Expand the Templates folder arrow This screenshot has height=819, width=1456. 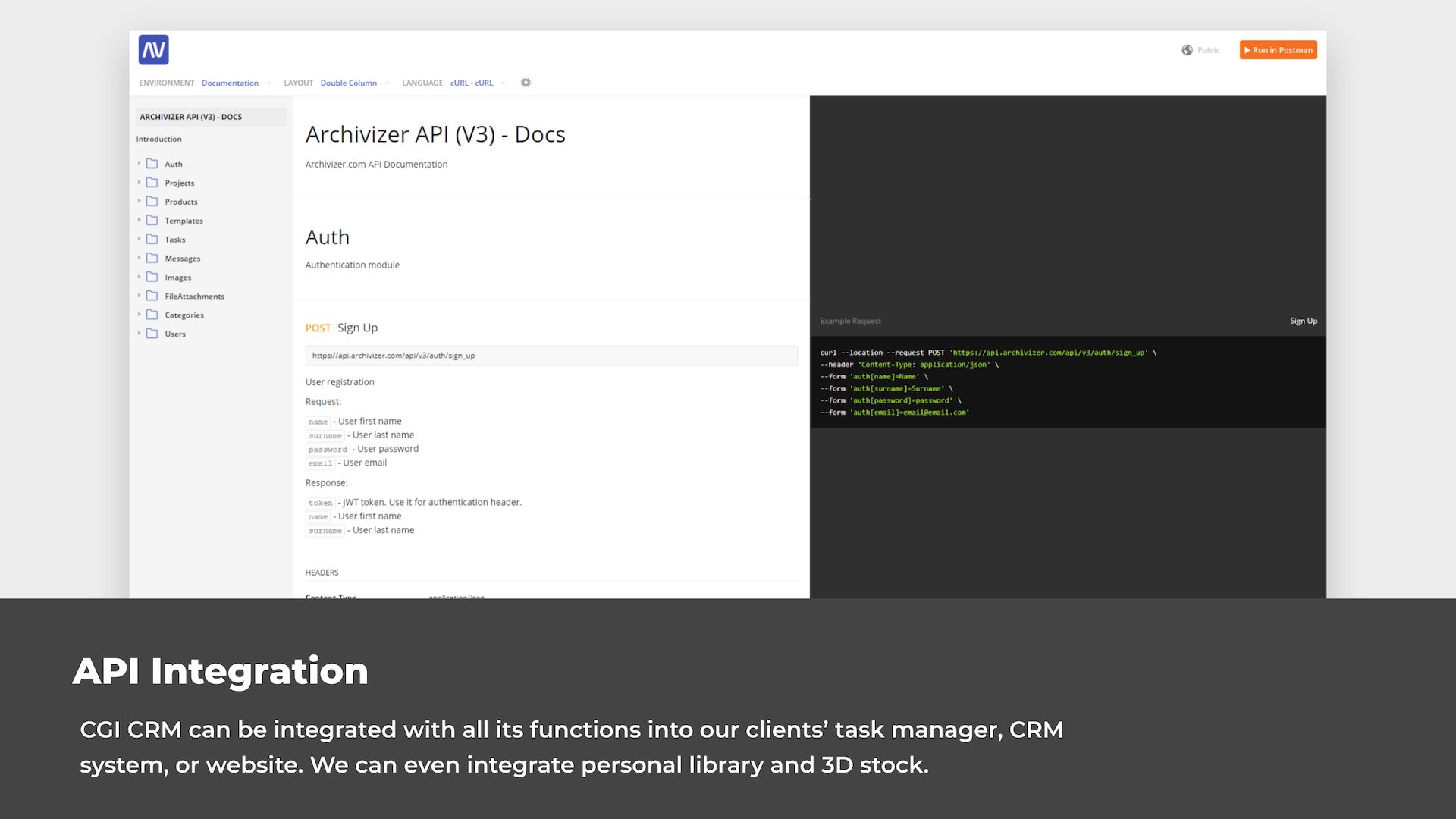[140, 220]
